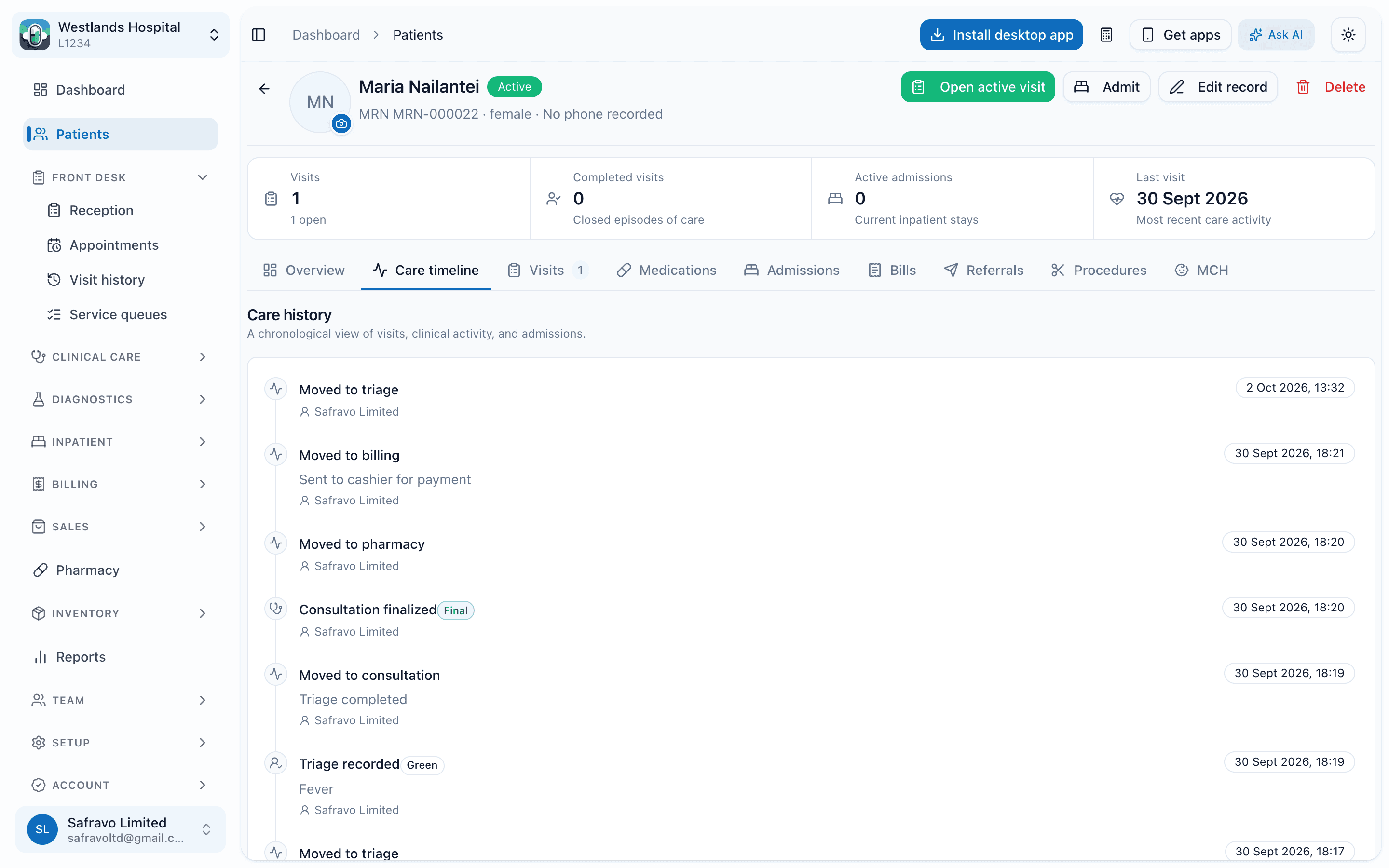Expand the Diagnostics section

[121, 400]
